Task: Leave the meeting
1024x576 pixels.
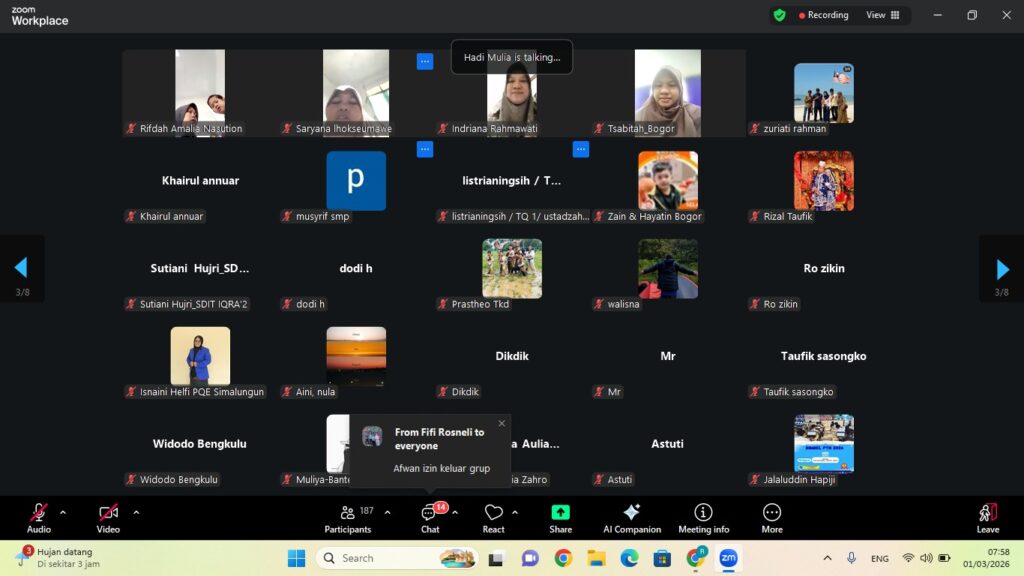Action: click(987, 519)
